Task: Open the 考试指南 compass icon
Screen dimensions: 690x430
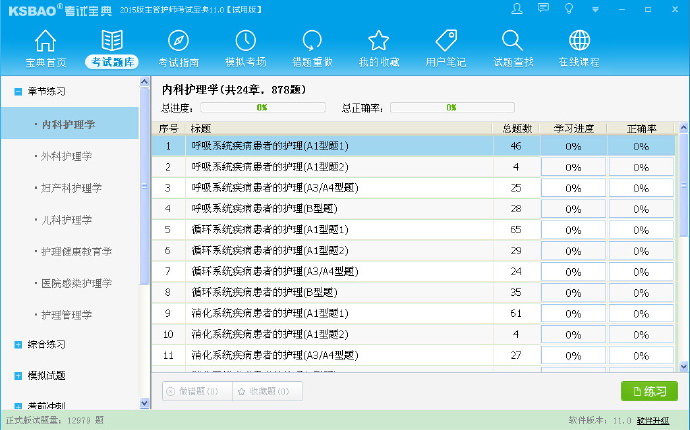Action: point(178,40)
